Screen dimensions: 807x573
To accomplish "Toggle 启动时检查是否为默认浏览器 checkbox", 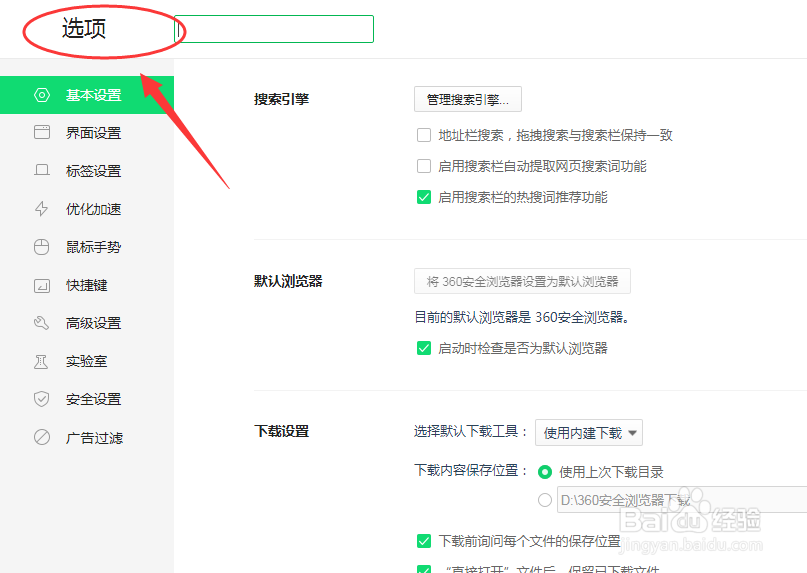I will tap(424, 349).
